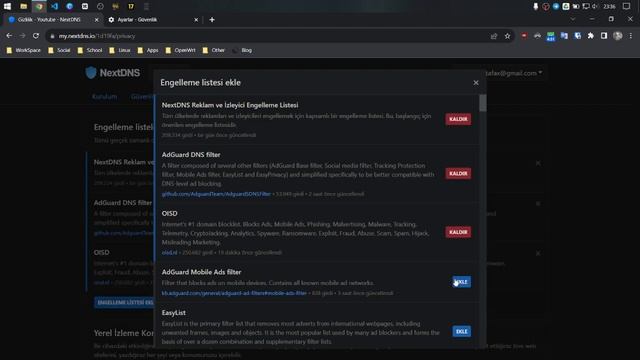Select the AdGuard Mobile Ads filter title

[201, 272]
